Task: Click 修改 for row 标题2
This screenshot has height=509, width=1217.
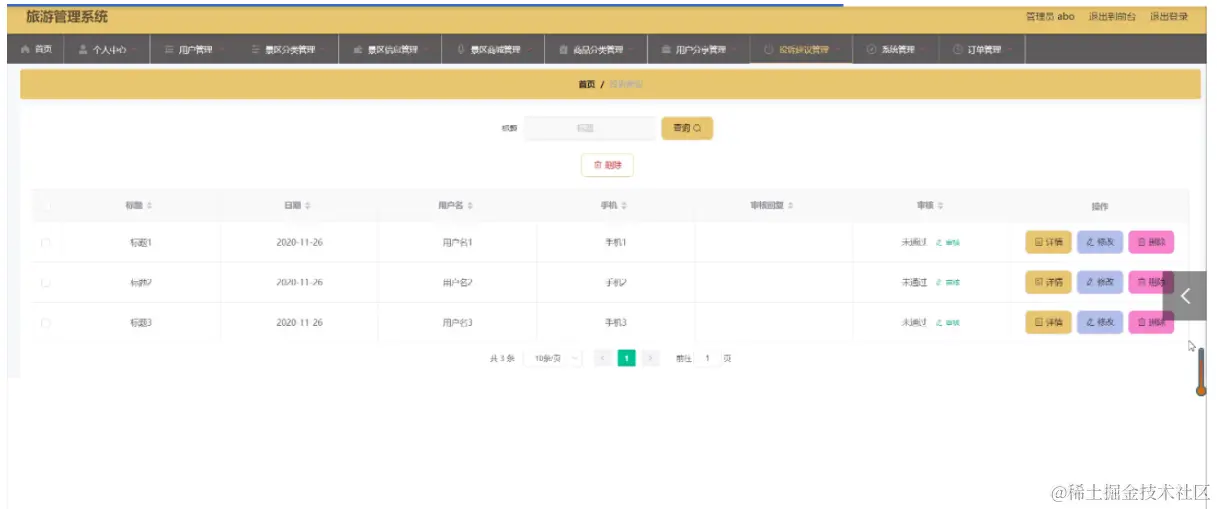Action: (1100, 282)
